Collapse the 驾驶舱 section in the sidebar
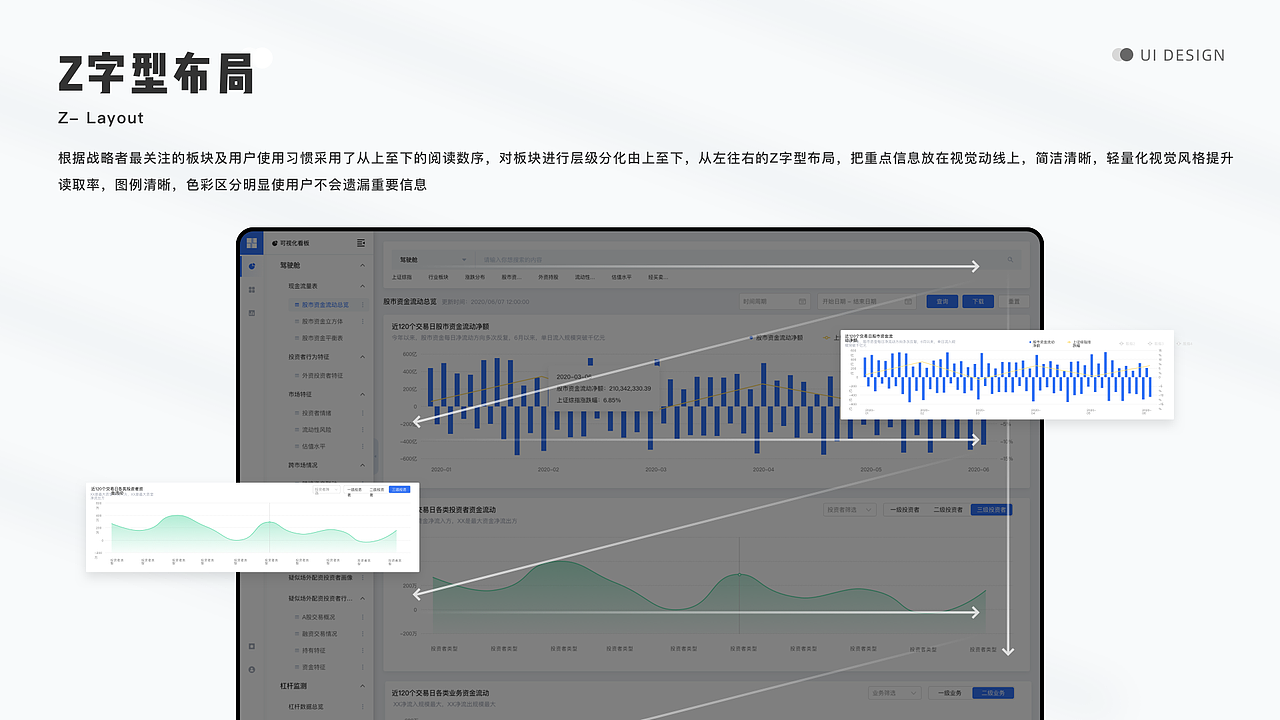 363,266
